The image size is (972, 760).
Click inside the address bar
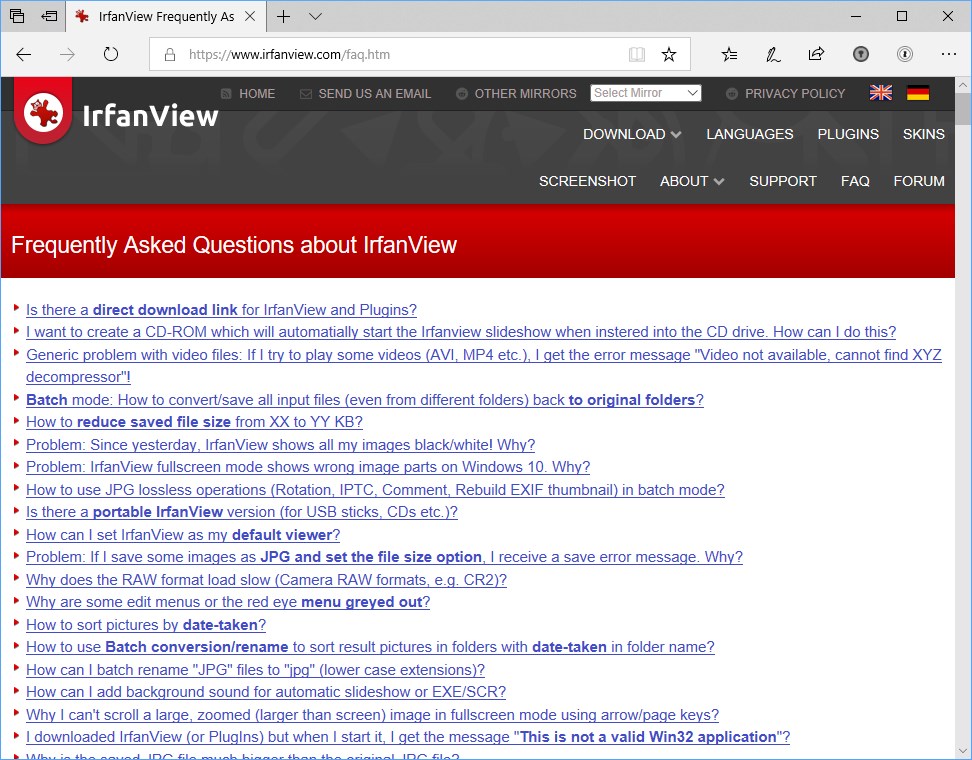400,56
